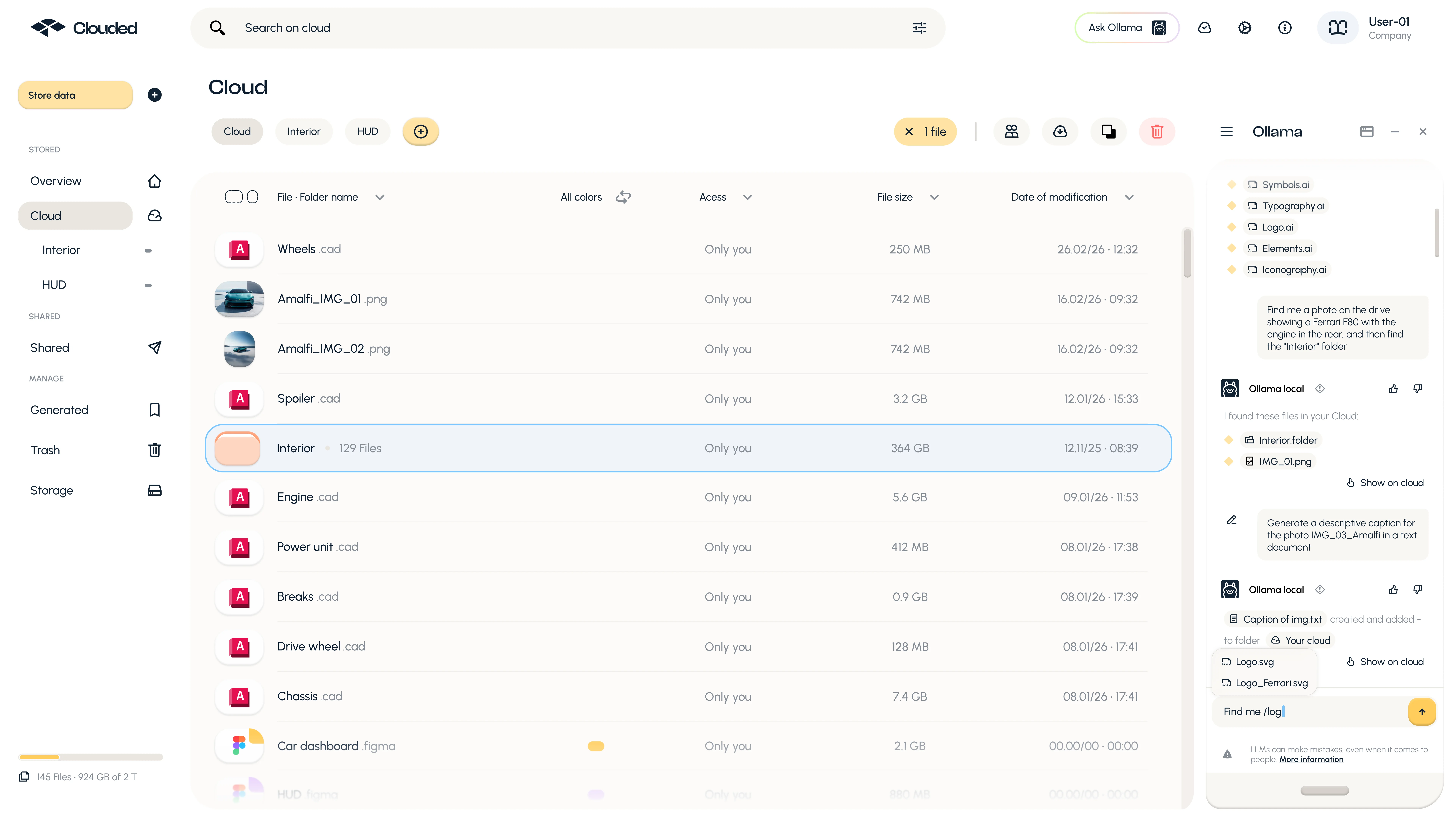Viewport: 1456px width, 819px height.
Task: Click the add-tab plus circle button
Action: pos(420,132)
